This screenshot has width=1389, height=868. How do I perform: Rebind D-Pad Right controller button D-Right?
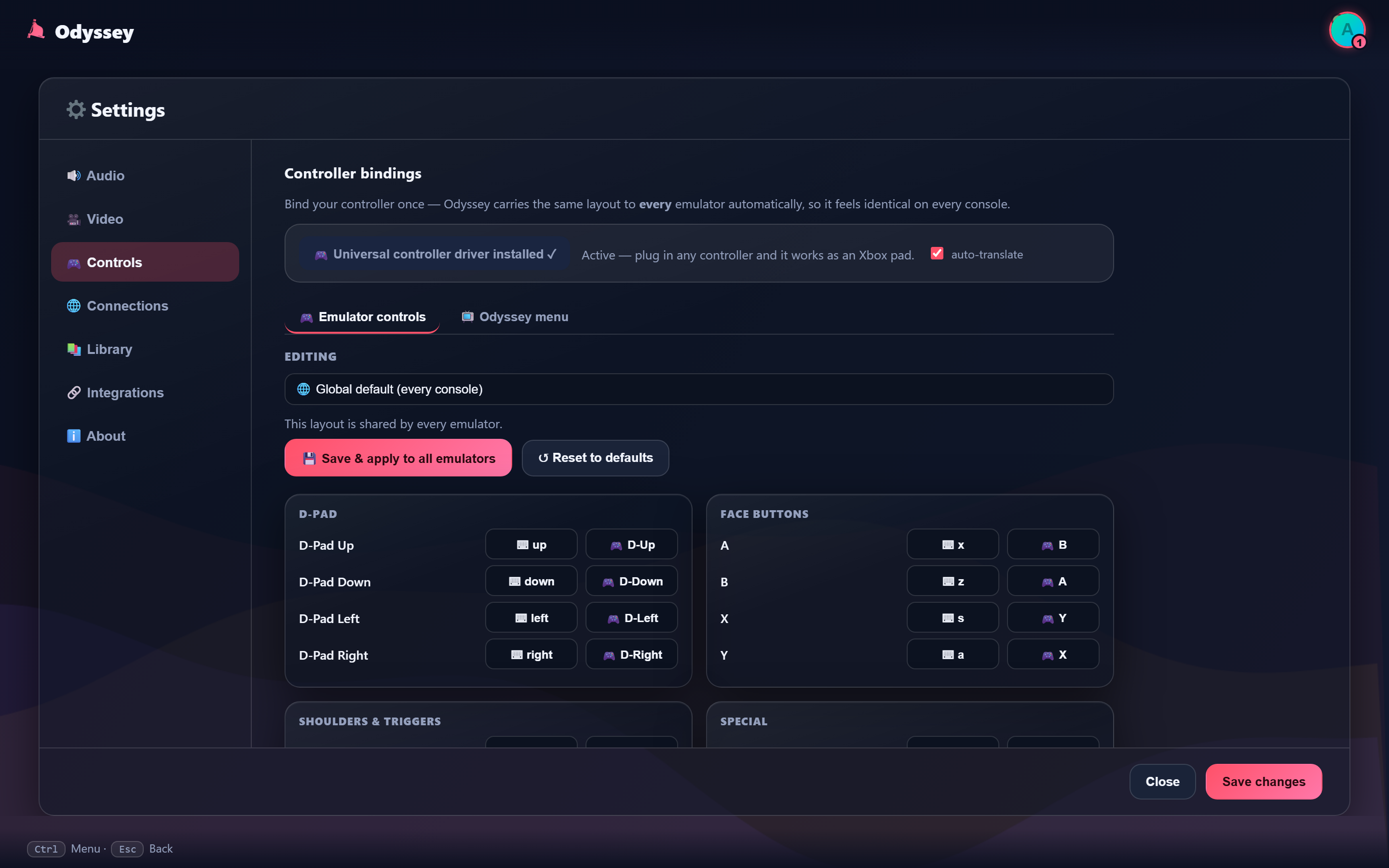pos(631,654)
